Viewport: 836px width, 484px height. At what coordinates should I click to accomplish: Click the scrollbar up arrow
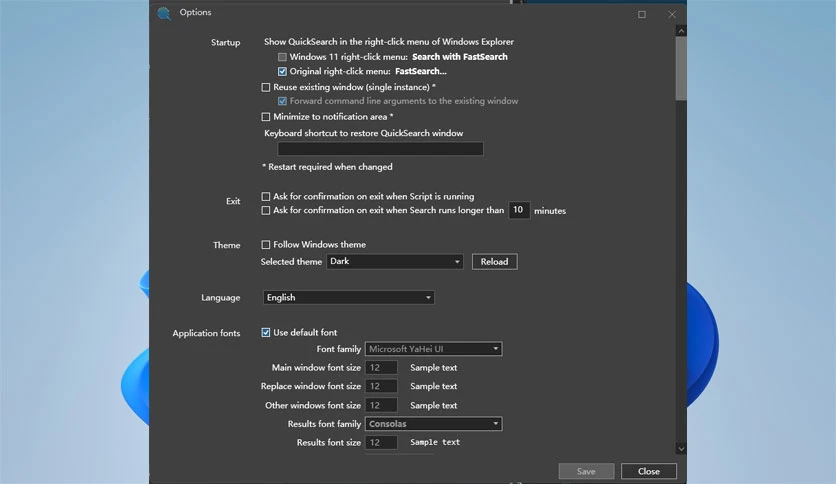[681, 31]
